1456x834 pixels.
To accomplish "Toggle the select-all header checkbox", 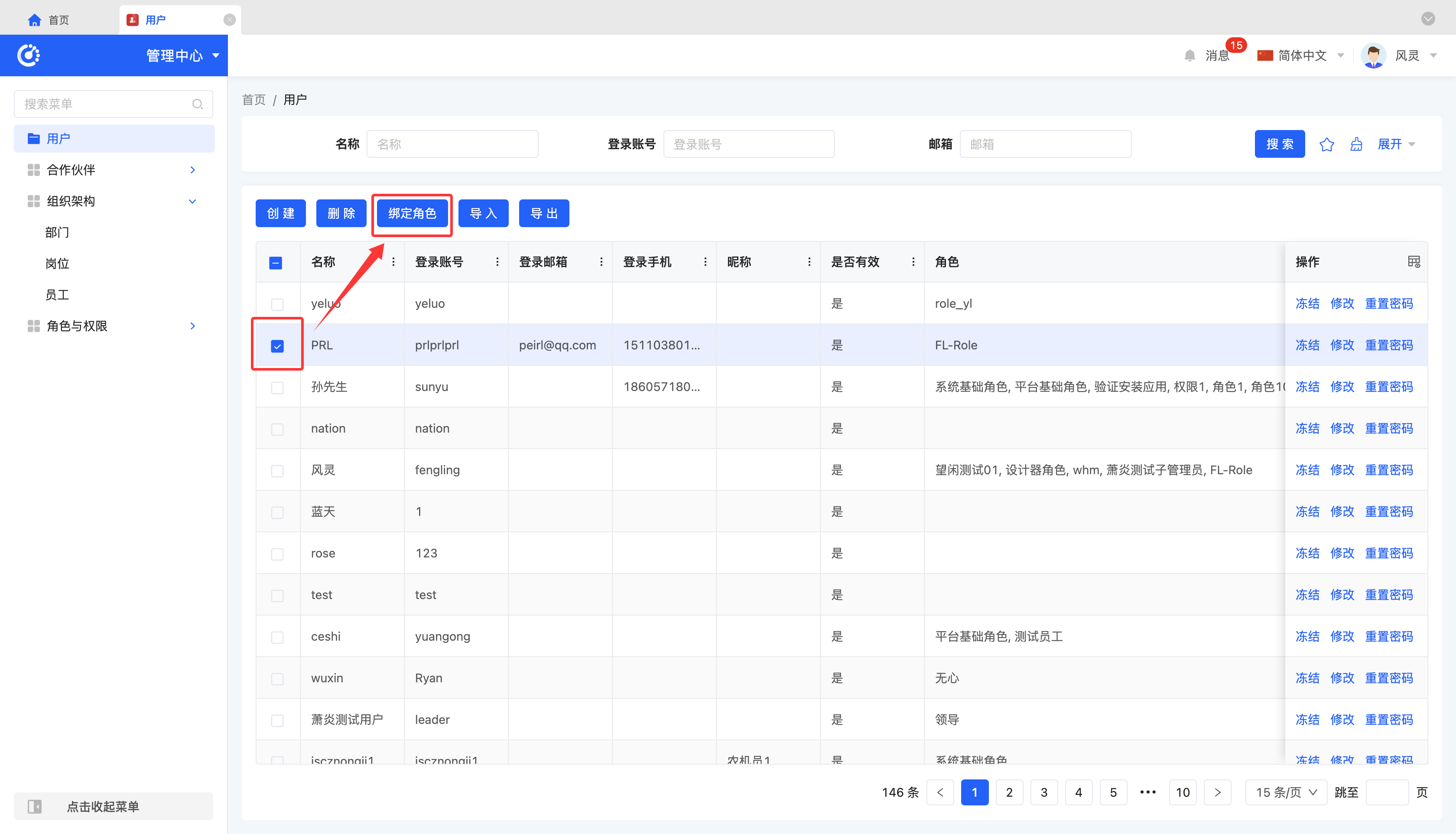I will pos(276,263).
